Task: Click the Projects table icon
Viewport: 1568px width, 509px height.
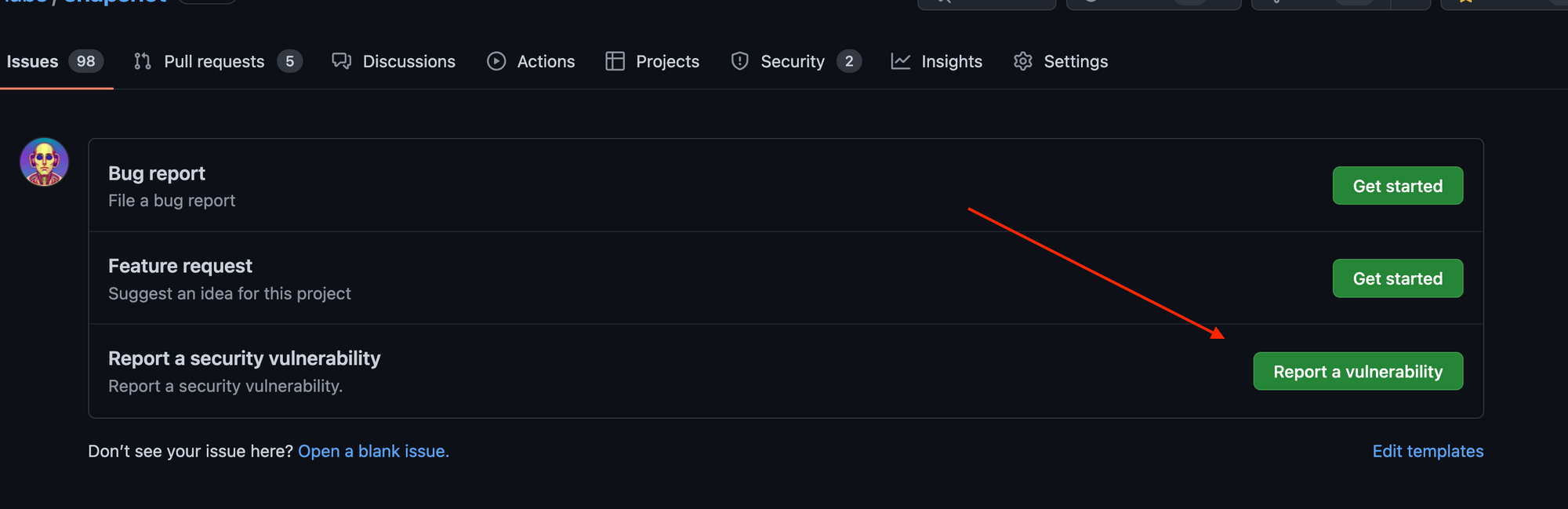Action: [x=615, y=61]
